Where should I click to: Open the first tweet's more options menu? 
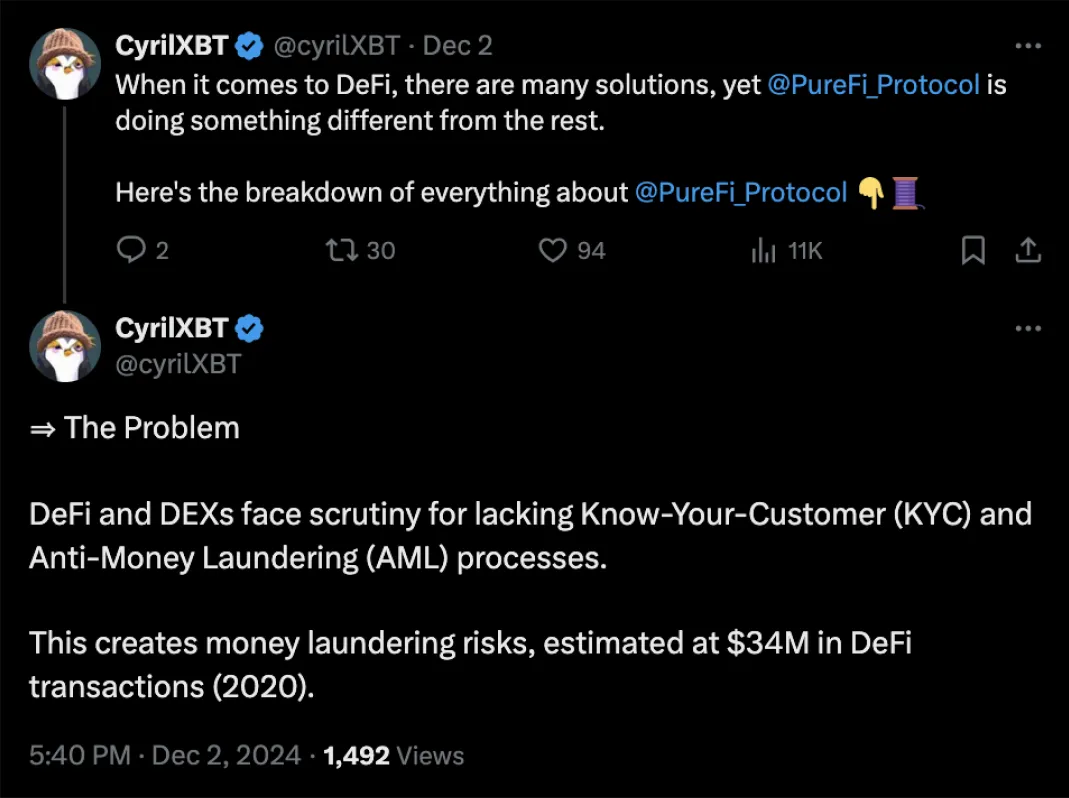1028,46
